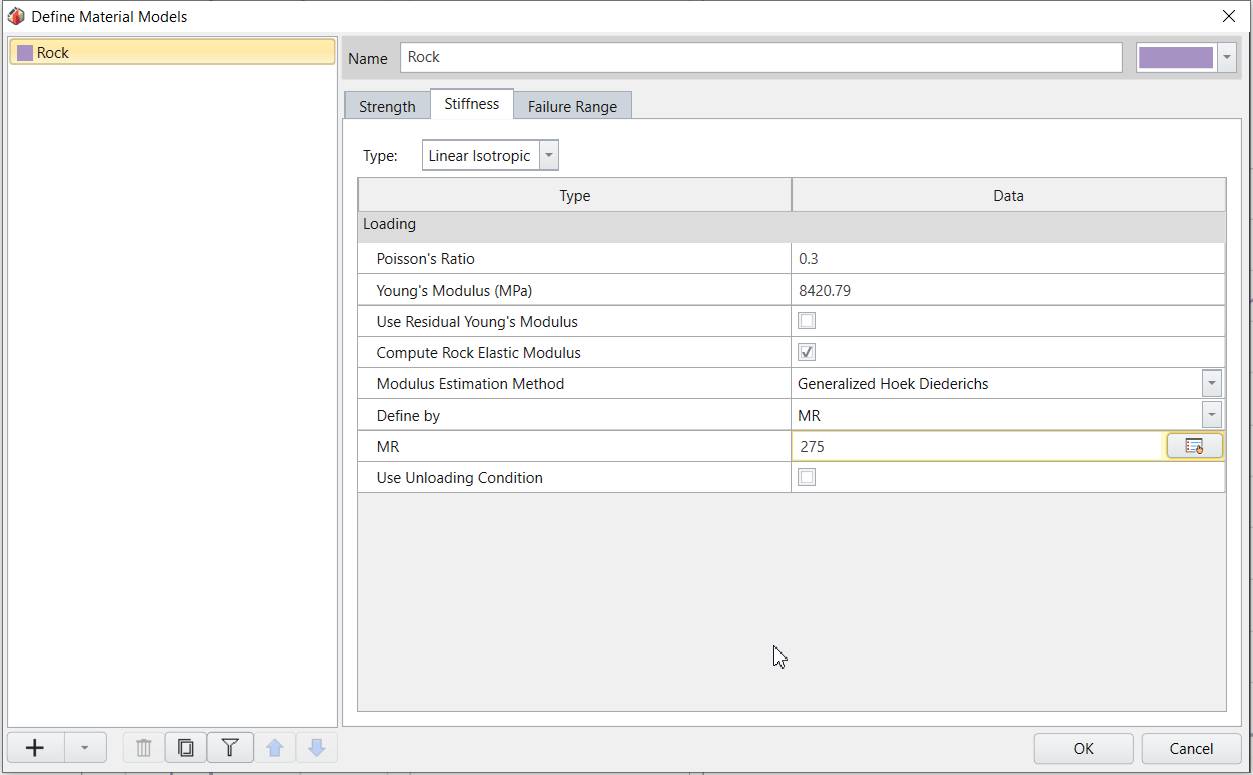
Task: Open the stiffness Type dropdown showing Linear Isotropic
Action: click(548, 154)
